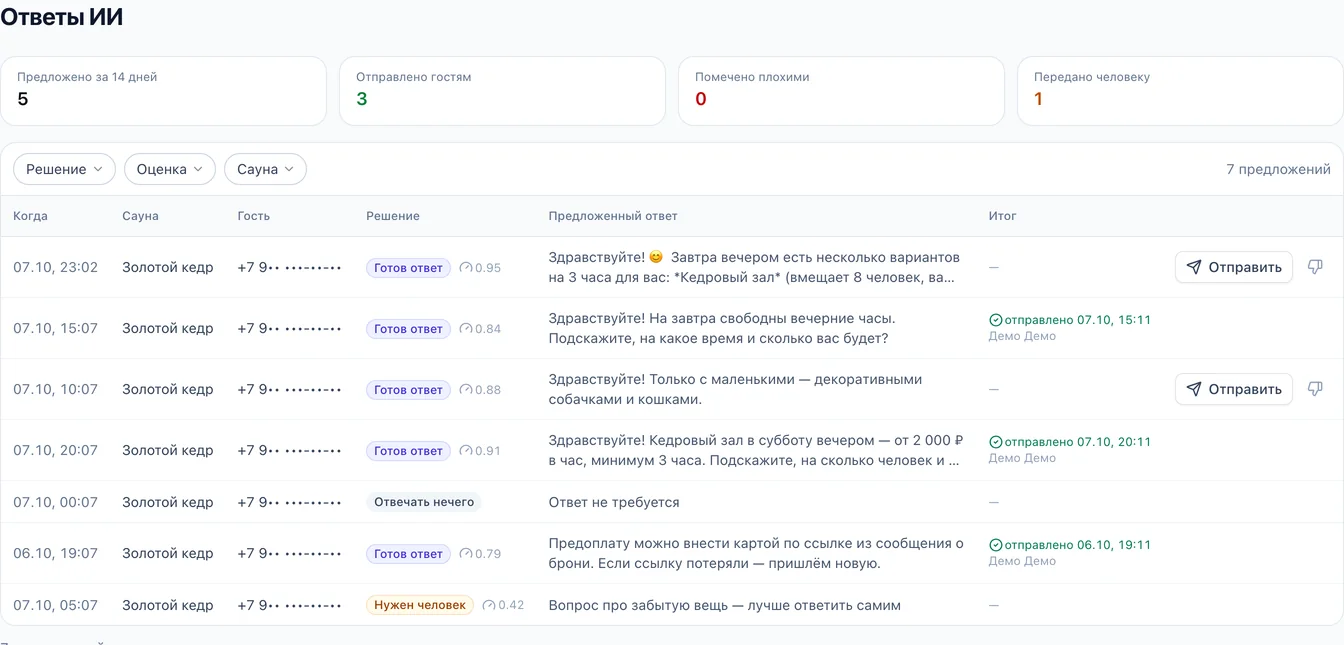The width and height of the screenshot is (1344, 645).
Task: Open the Оценка filter dropdown
Action: click(x=170, y=169)
